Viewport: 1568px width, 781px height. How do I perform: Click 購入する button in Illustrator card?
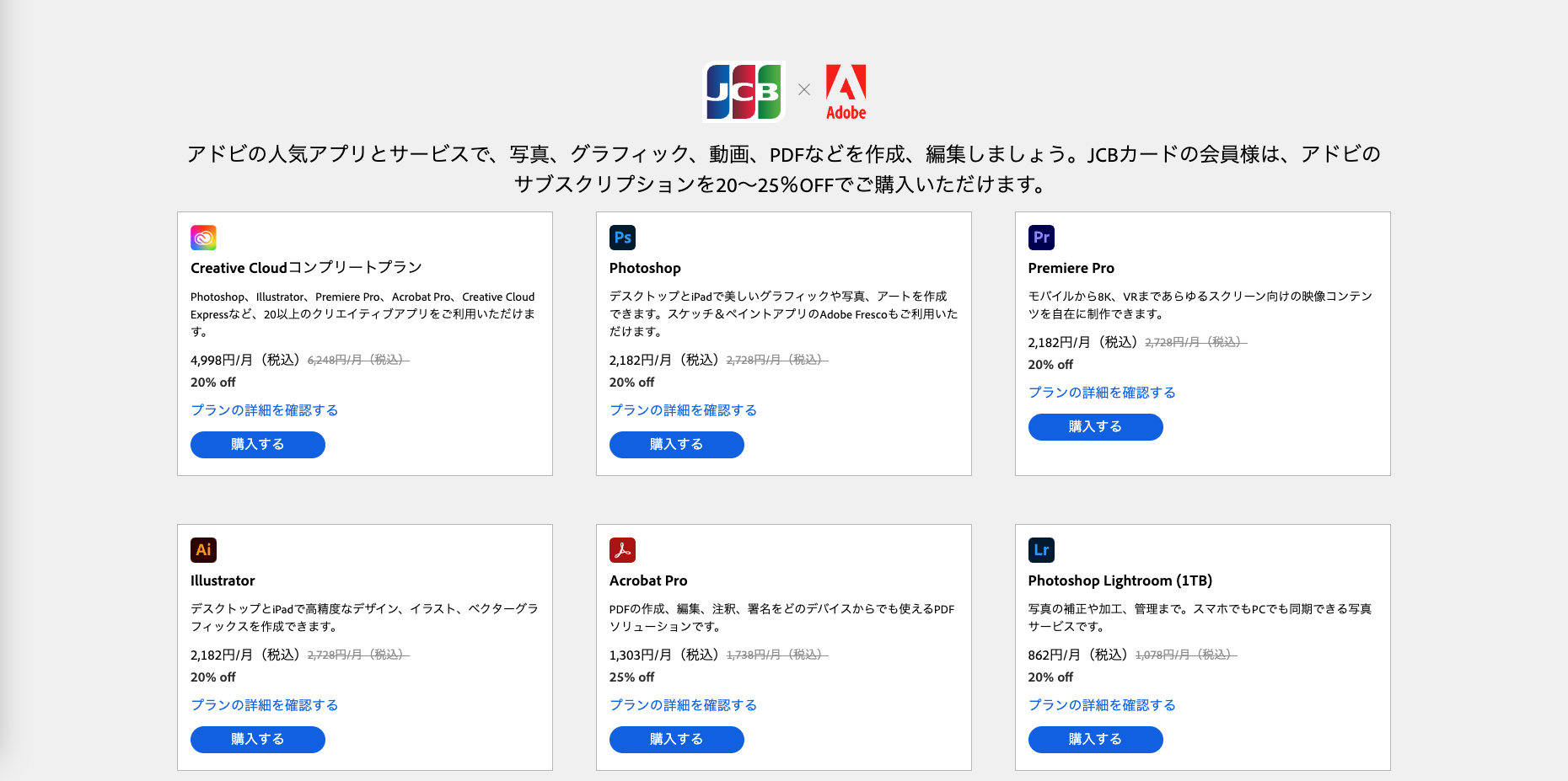pos(257,740)
